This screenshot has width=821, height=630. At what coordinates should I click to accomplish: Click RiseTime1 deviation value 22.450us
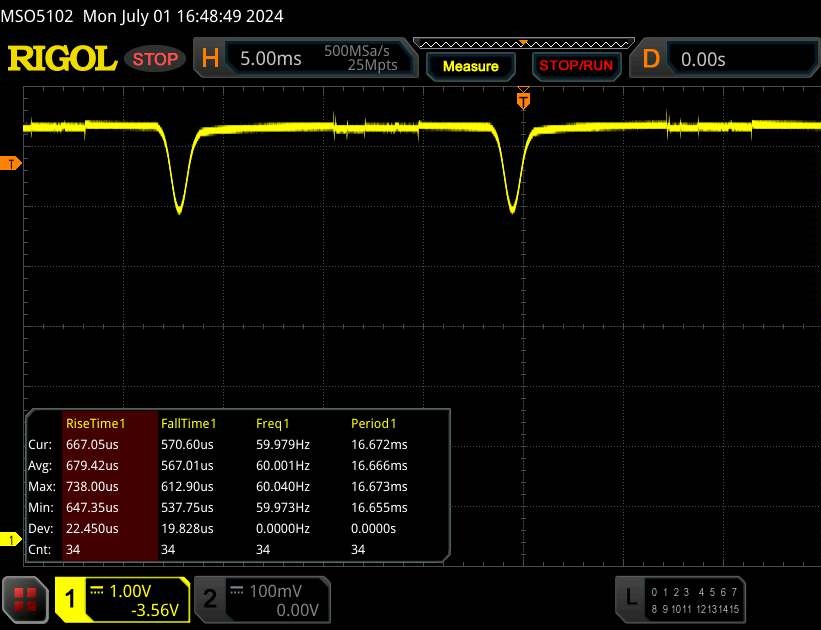tap(92, 528)
